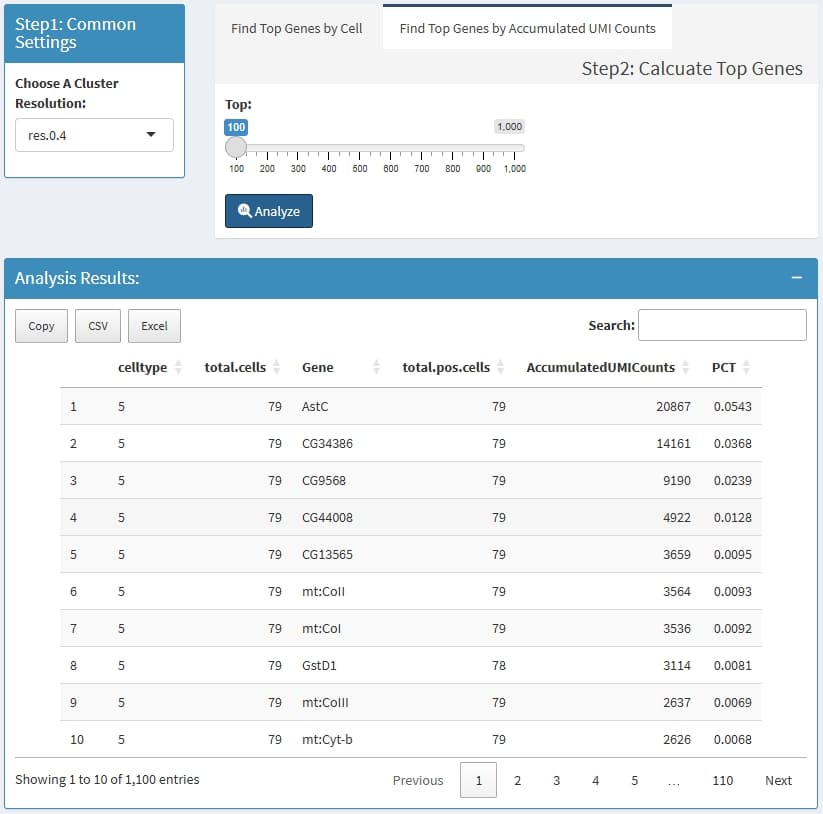This screenshot has width=823, height=814.
Task: Sort by PCT column arrows
Action: tap(747, 367)
